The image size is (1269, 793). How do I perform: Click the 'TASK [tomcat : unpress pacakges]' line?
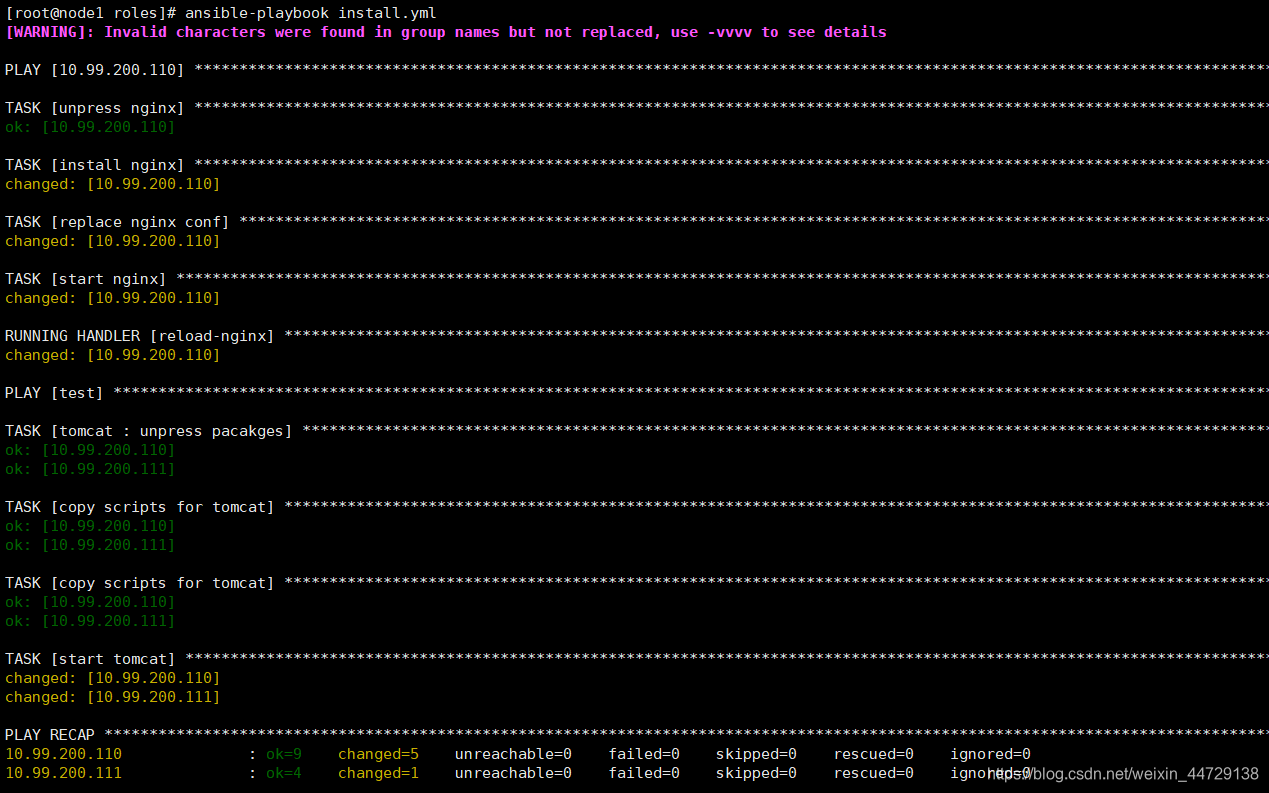[636, 431]
